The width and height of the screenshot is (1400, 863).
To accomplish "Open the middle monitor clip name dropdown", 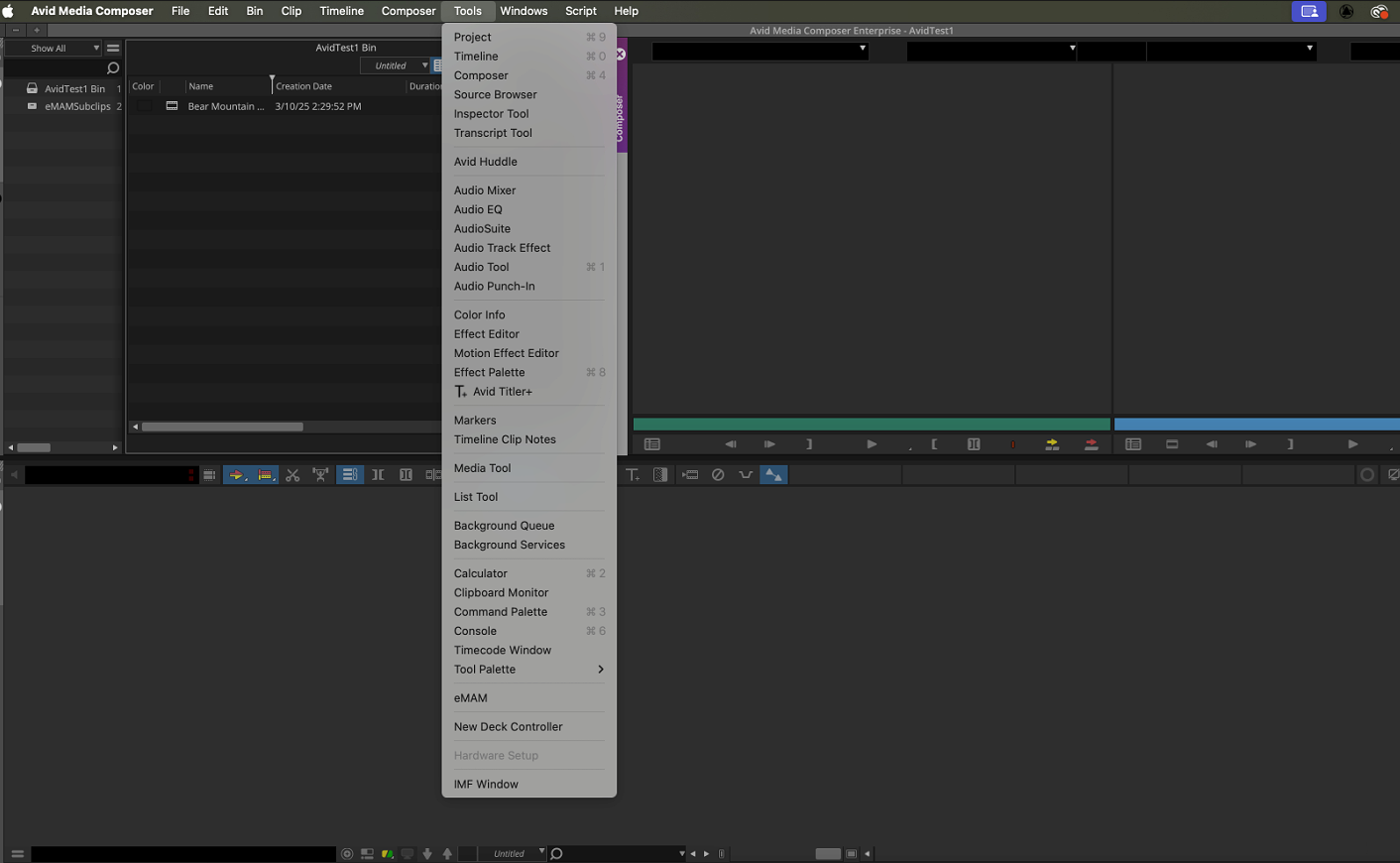I will point(992,50).
